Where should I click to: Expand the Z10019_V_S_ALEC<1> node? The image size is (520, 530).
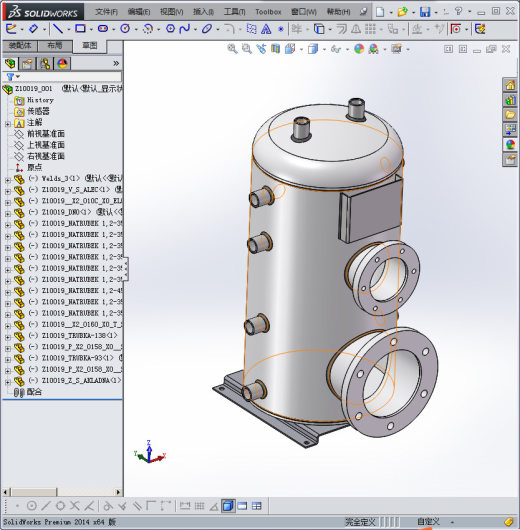[8, 192]
